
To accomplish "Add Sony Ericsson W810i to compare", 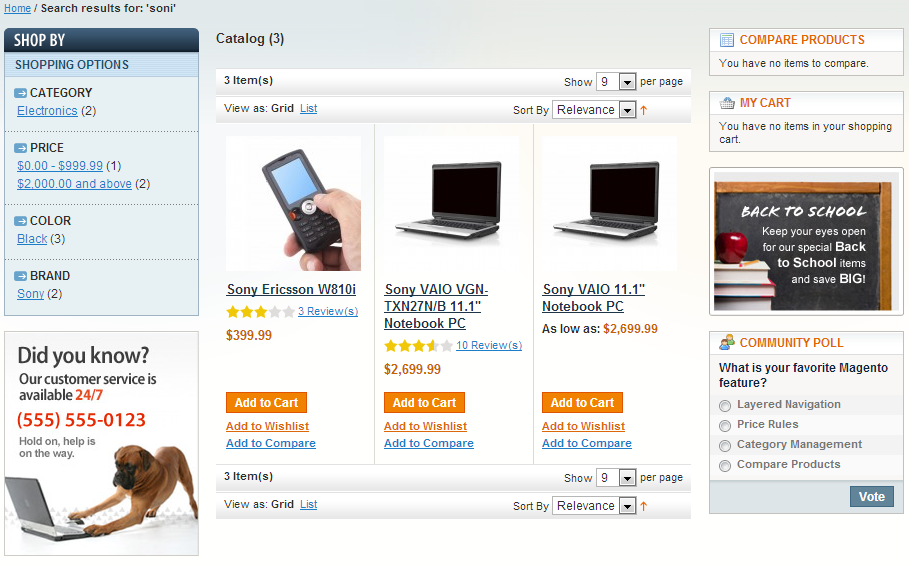I will [x=271, y=444].
